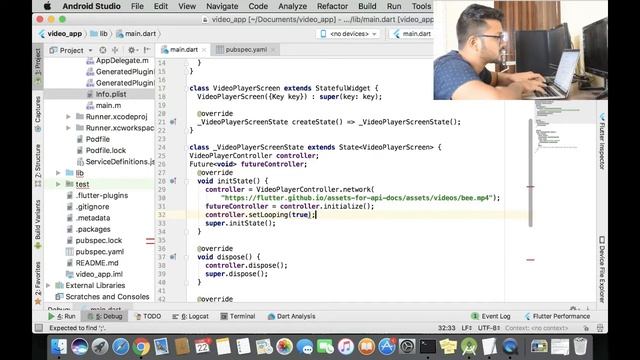Screen dimensions: 640x360
Task: Click the LF line separator in status bar
Action: [467, 328]
